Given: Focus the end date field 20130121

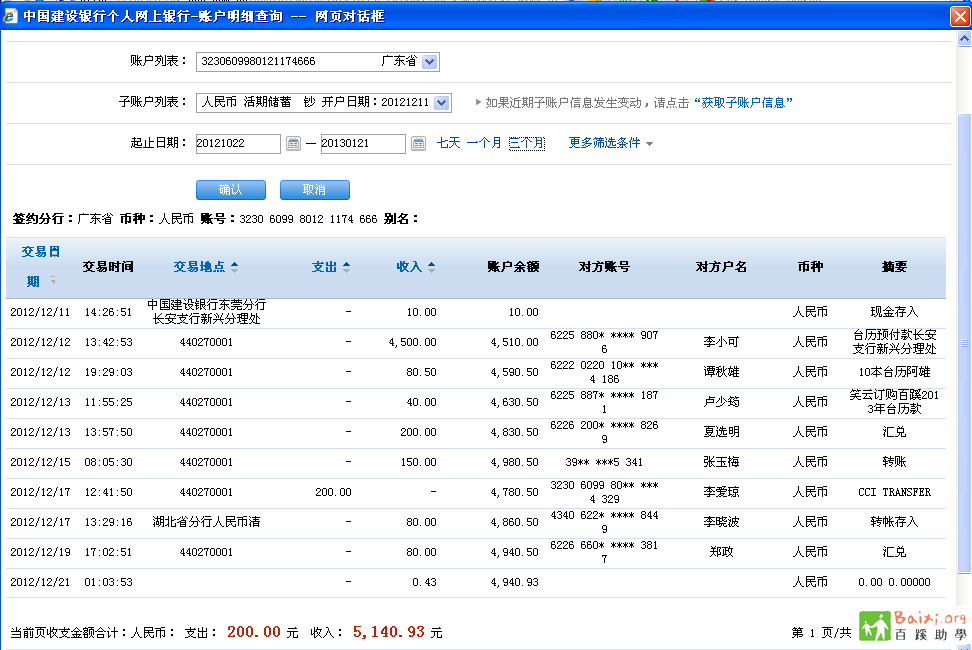Looking at the screenshot, I should [363, 144].
